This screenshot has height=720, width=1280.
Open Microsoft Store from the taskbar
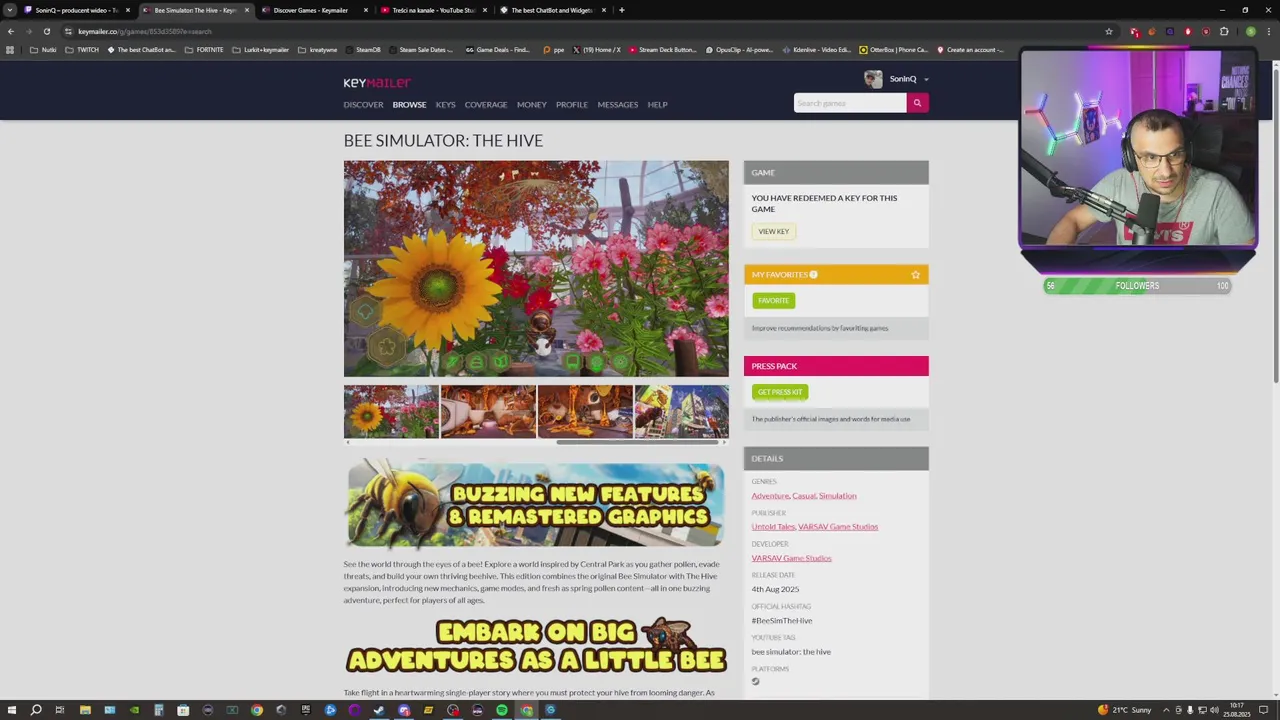click(x=183, y=710)
